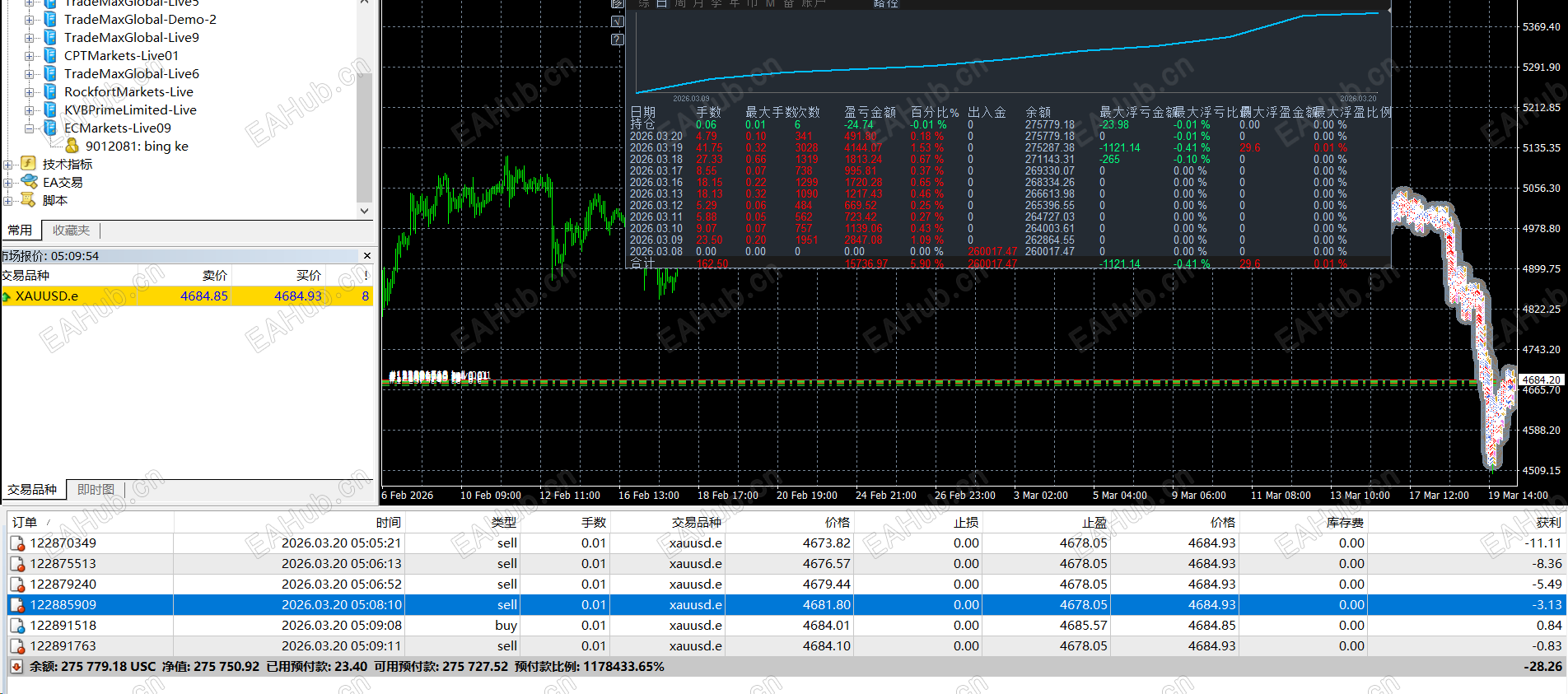Expand the RockfortMarkets-Live tree node
1568x694 pixels.
coord(29,91)
